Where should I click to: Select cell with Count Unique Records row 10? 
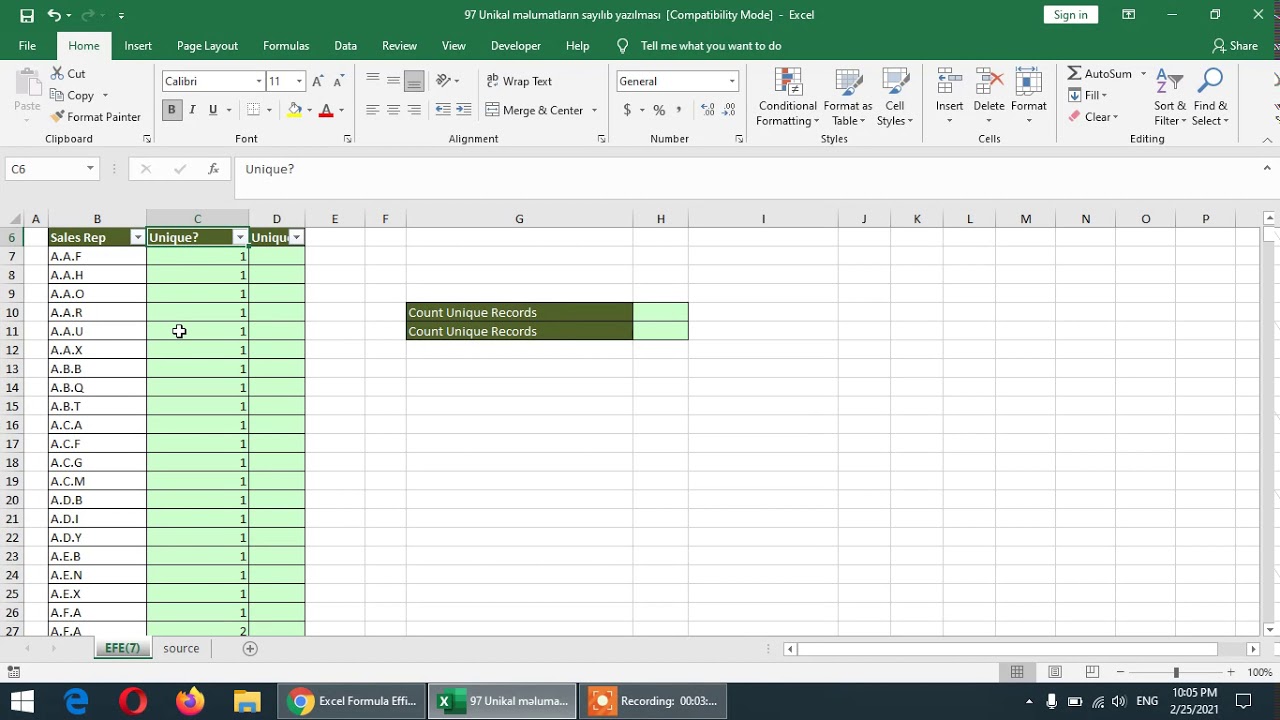(x=519, y=312)
